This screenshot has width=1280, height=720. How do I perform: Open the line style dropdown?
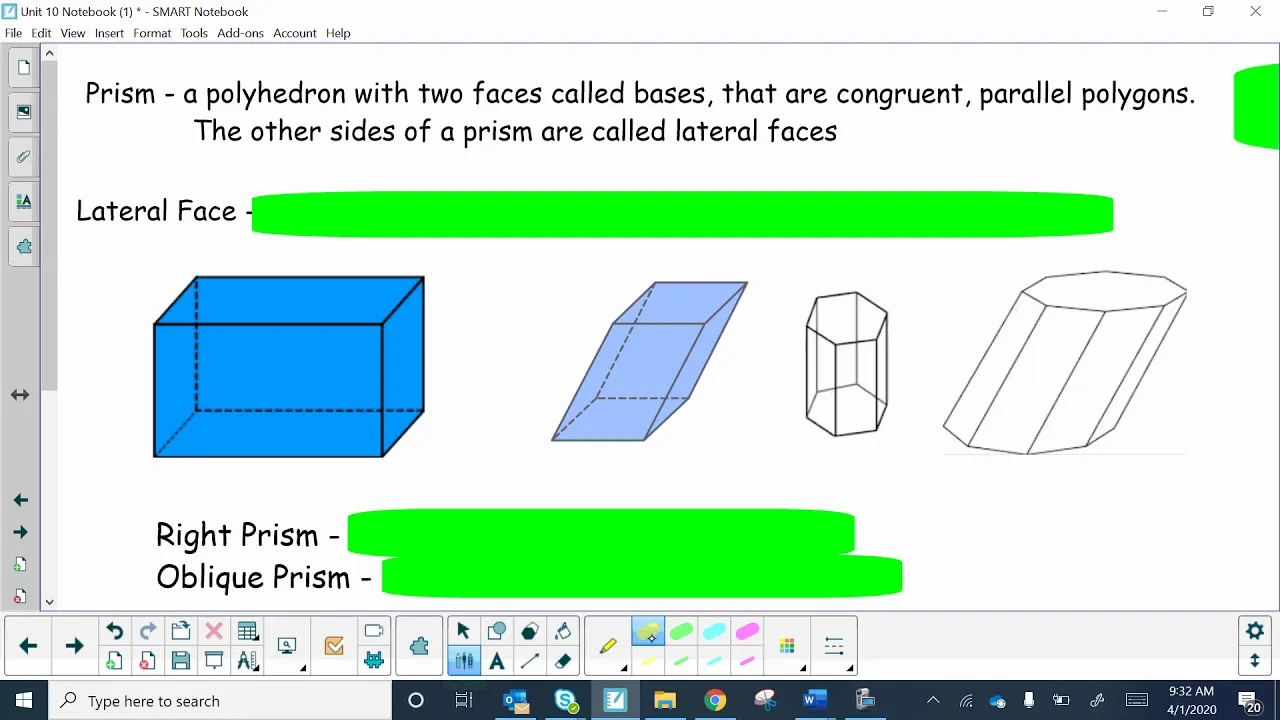(834, 647)
